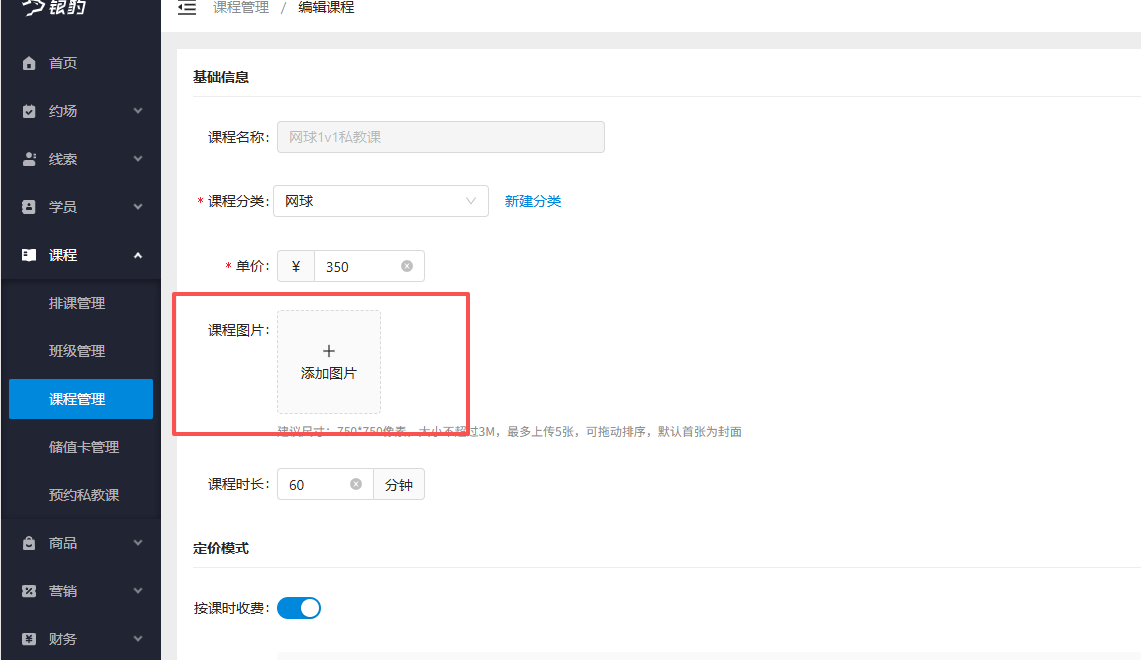Click the 线索 leads icon

[x=27, y=158]
